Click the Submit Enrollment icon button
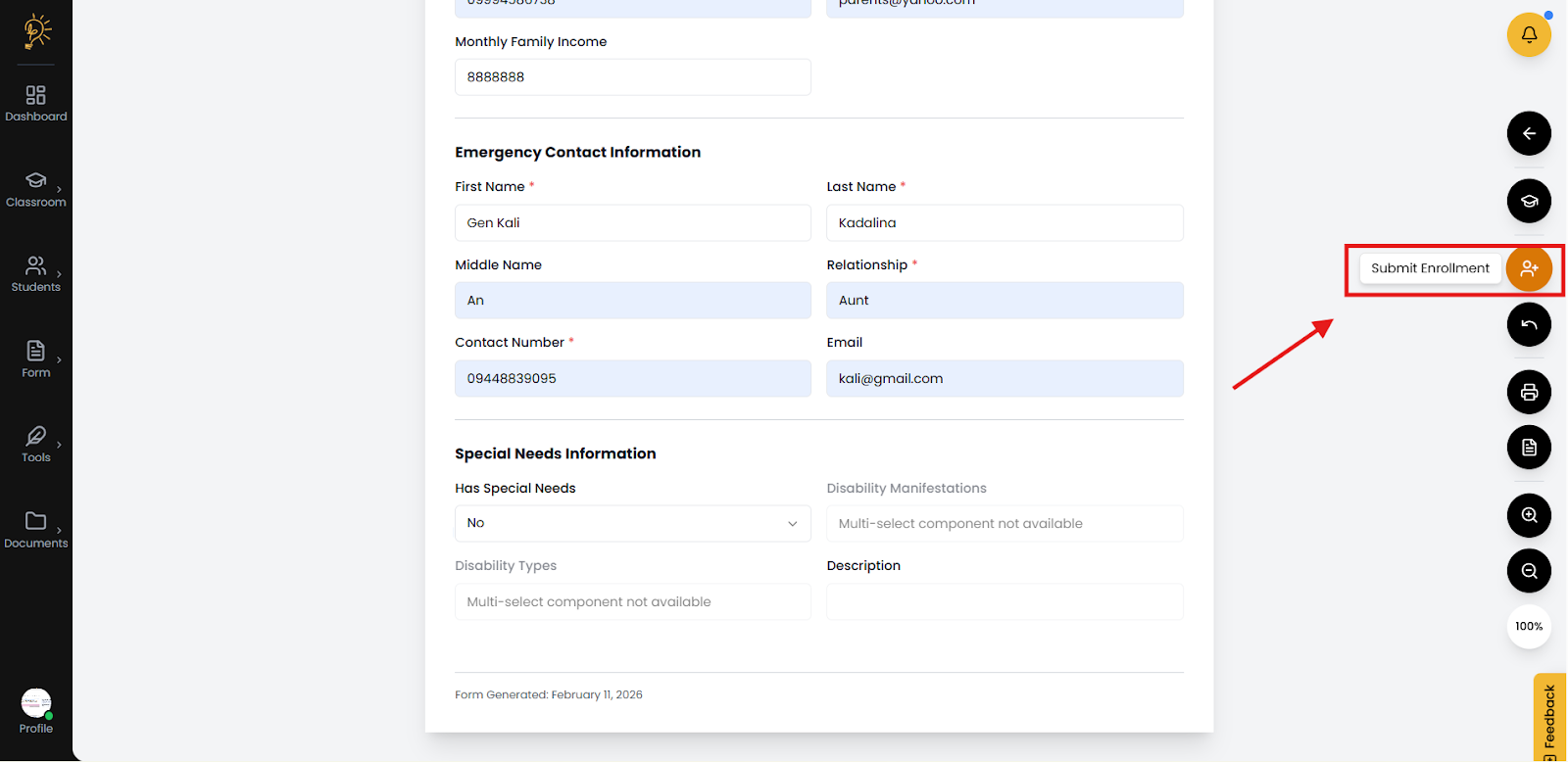Image resolution: width=1568 pixels, height=762 pixels. [1528, 269]
